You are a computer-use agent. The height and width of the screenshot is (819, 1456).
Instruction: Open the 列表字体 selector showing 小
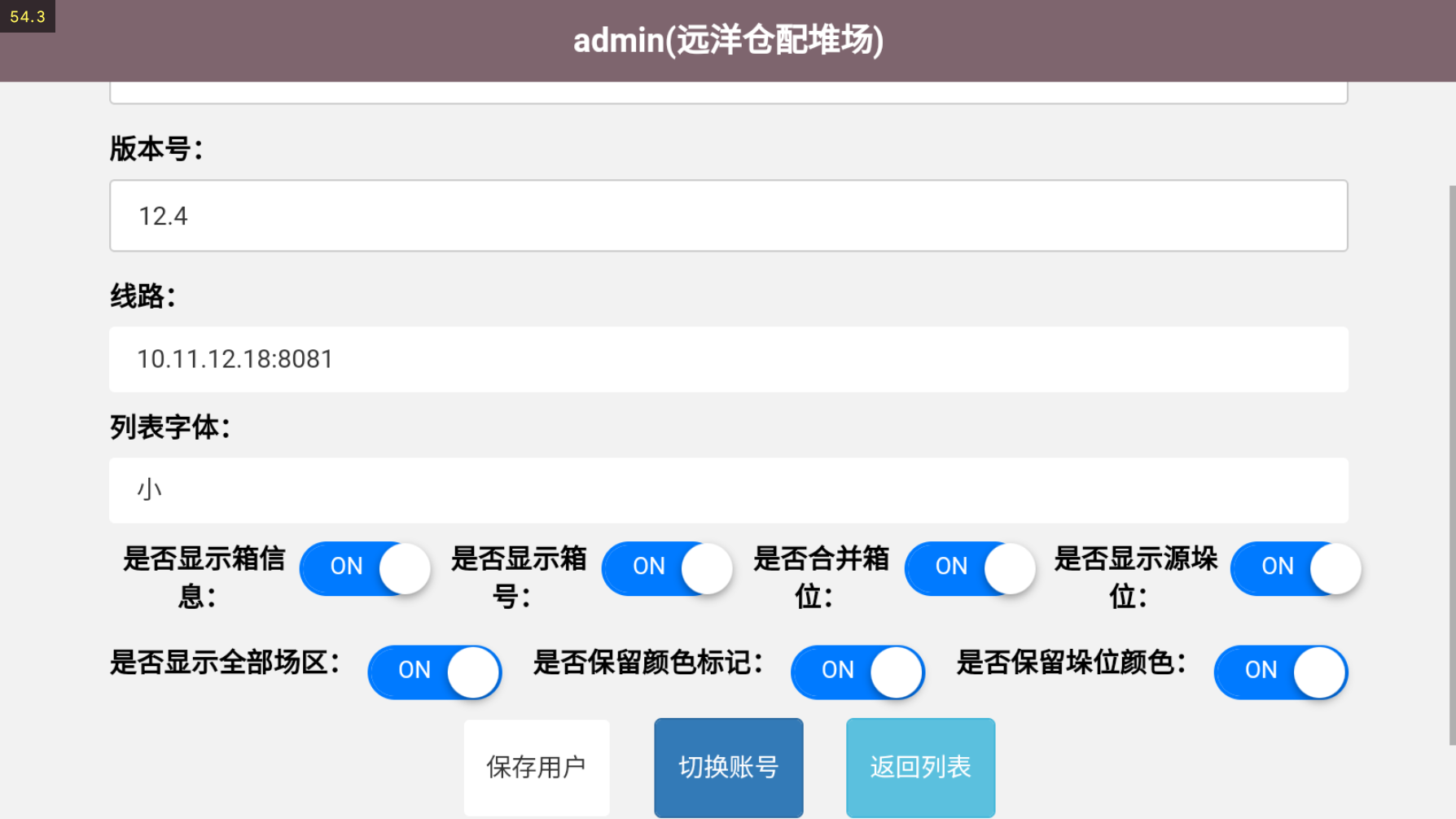[x=728, y=489]
